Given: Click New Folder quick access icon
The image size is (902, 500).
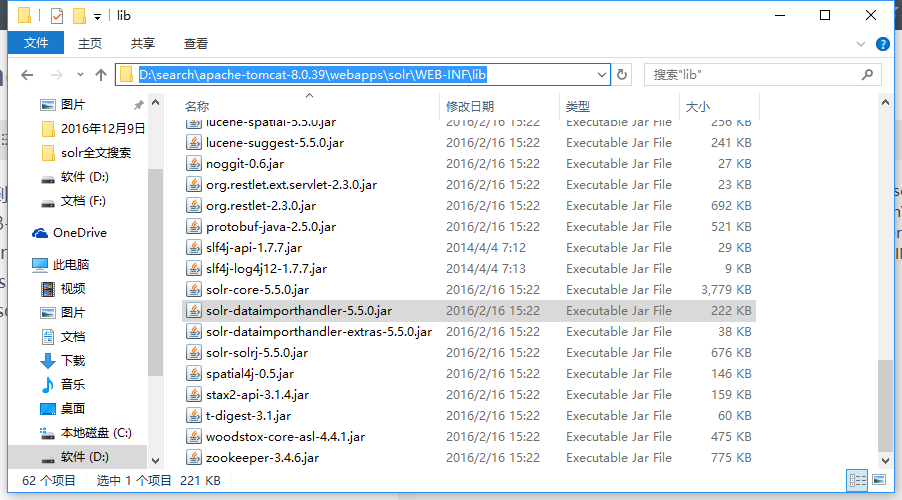Looking at the screenshot, I should 79,16.
